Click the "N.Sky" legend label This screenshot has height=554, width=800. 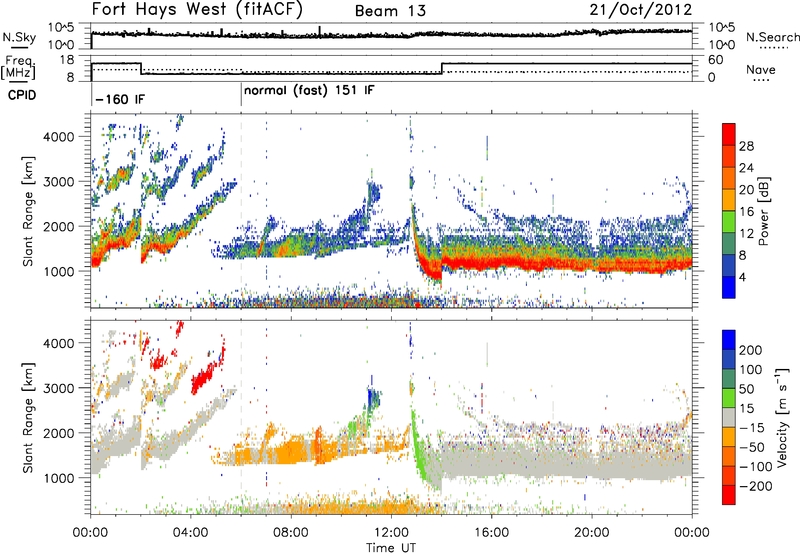pos(19,37)
